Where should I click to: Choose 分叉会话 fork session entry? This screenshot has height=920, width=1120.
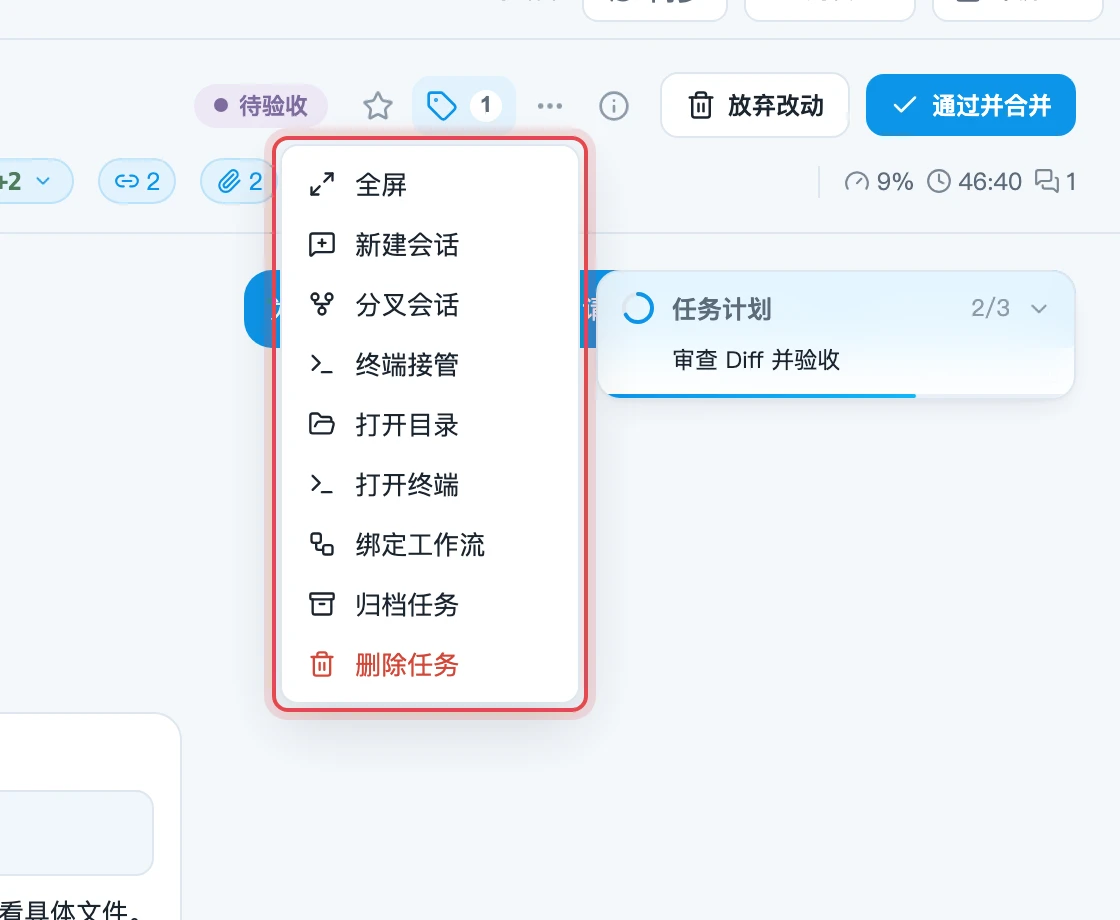(x=430, y=304)
